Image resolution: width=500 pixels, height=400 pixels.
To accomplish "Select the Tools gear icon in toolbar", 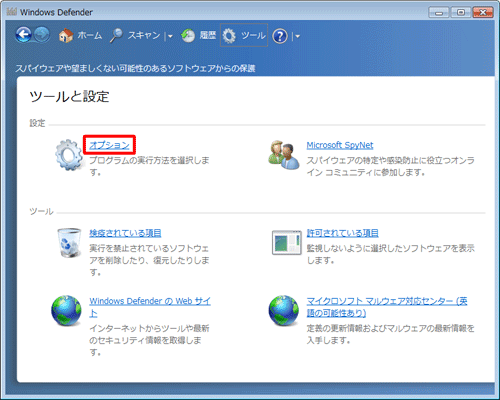I will (229, 36).
